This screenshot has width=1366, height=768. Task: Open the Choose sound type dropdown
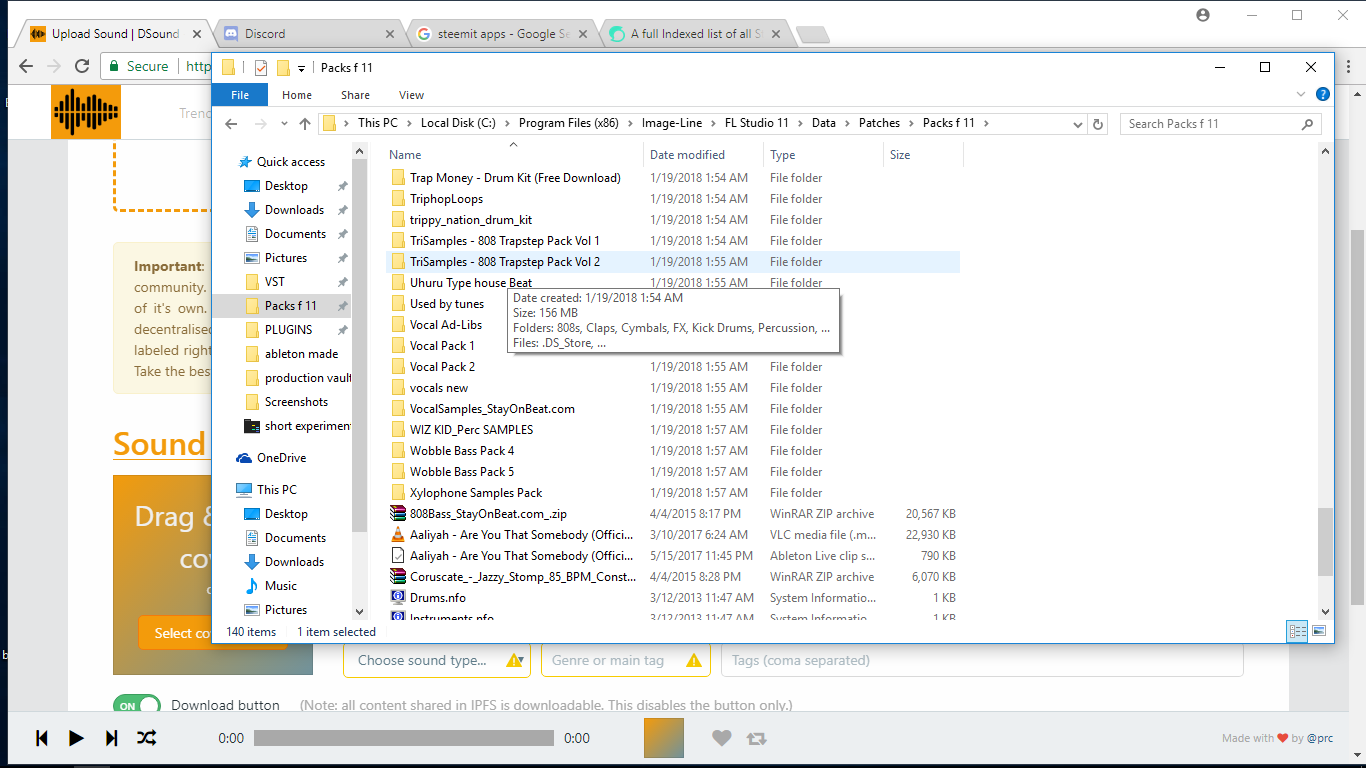(436, 660)
